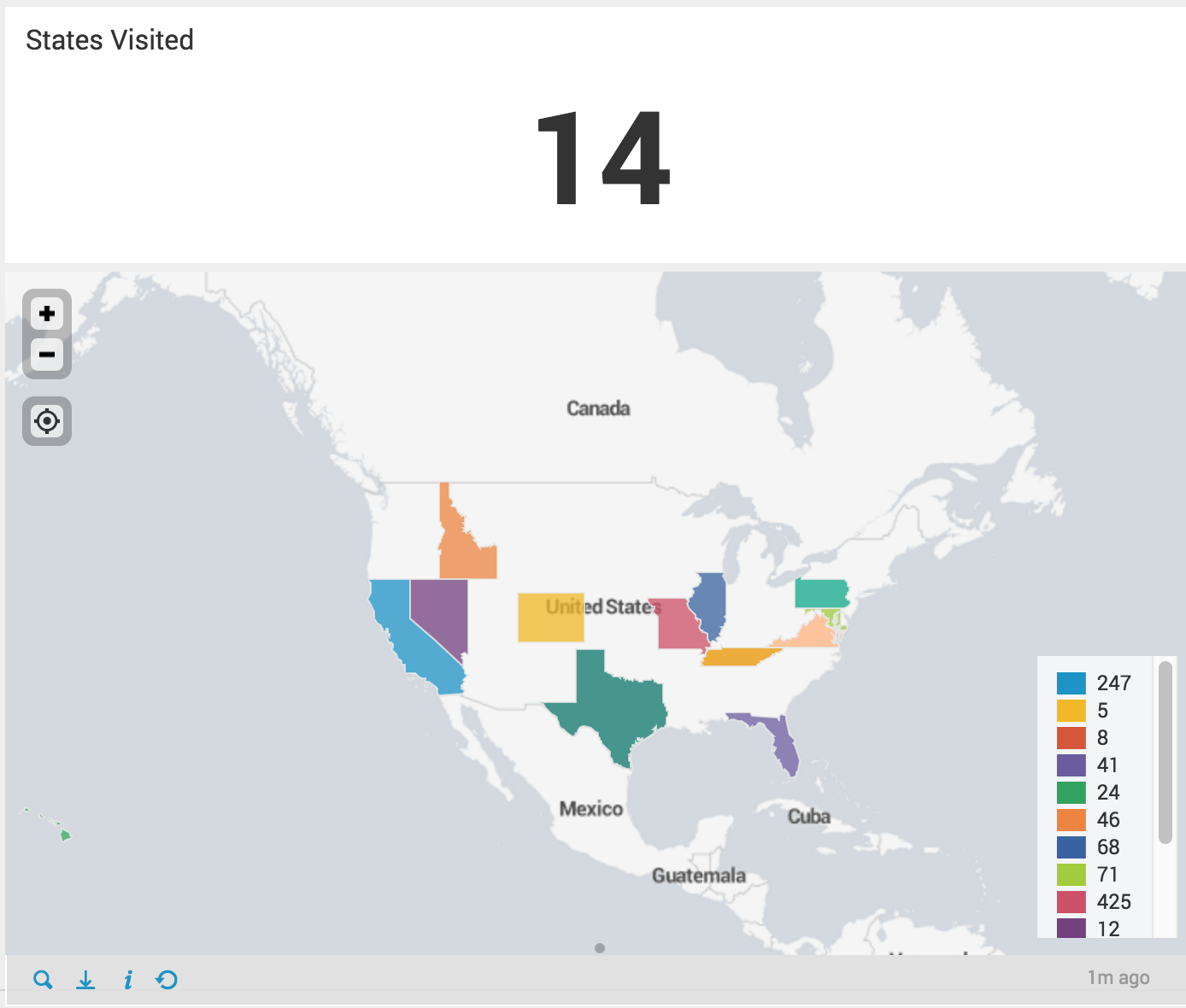Select the yellow swatch labeled 5
The height and width of the screenshot is (1008, 1186).
click(x=1072, y=711)
